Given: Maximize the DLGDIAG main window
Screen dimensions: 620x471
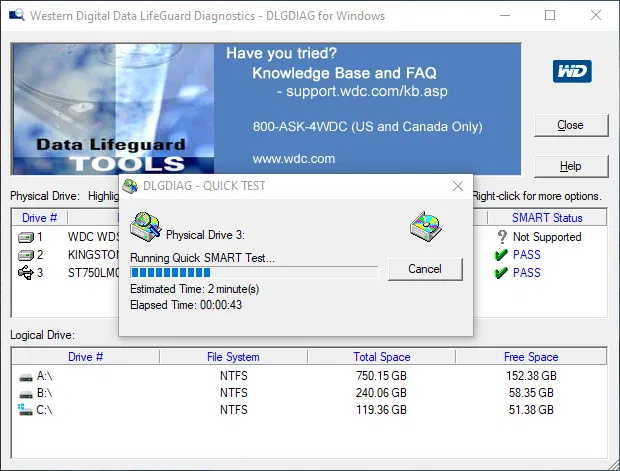Looking at the screenshot, I should 550,15.
